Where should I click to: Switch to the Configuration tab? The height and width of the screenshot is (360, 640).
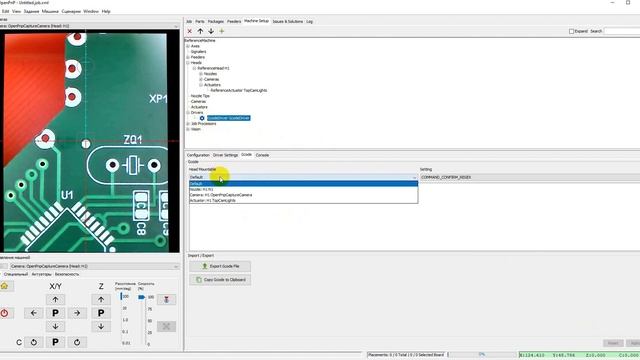click(x=198, y=155)
